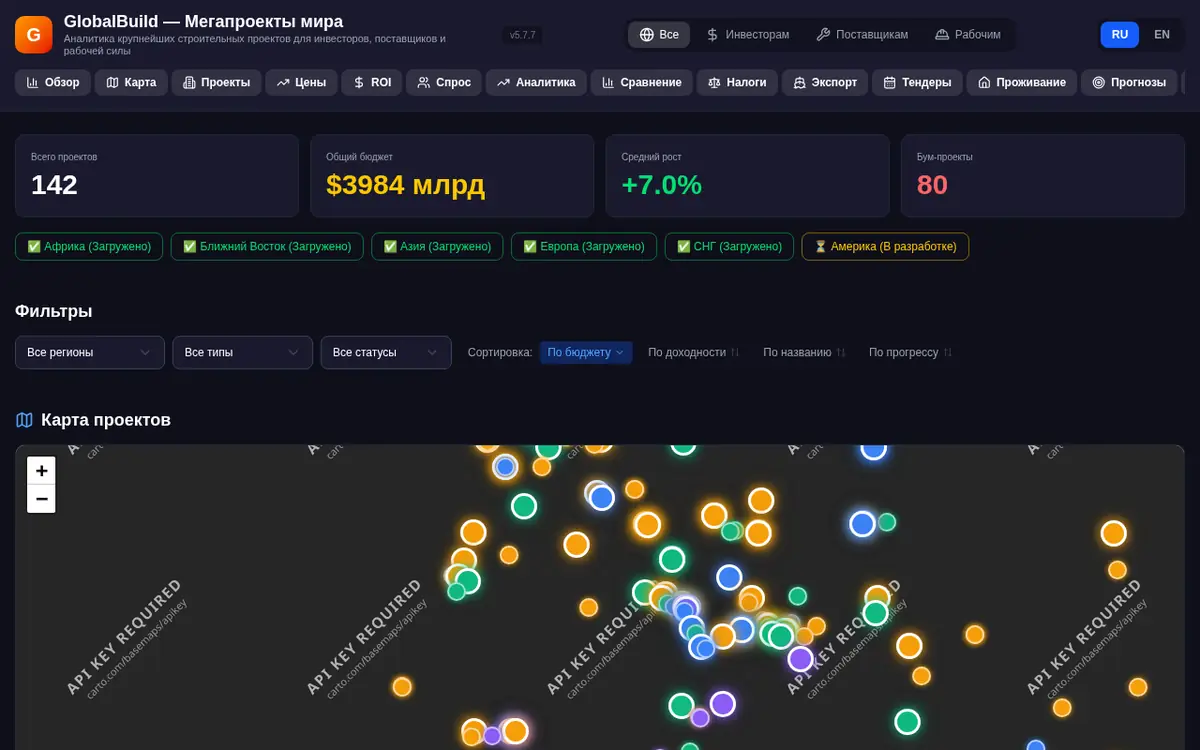Expand the Все регионы dropdown
The height and width of the screenshot is (750, 1200).
tap(90, 352)
